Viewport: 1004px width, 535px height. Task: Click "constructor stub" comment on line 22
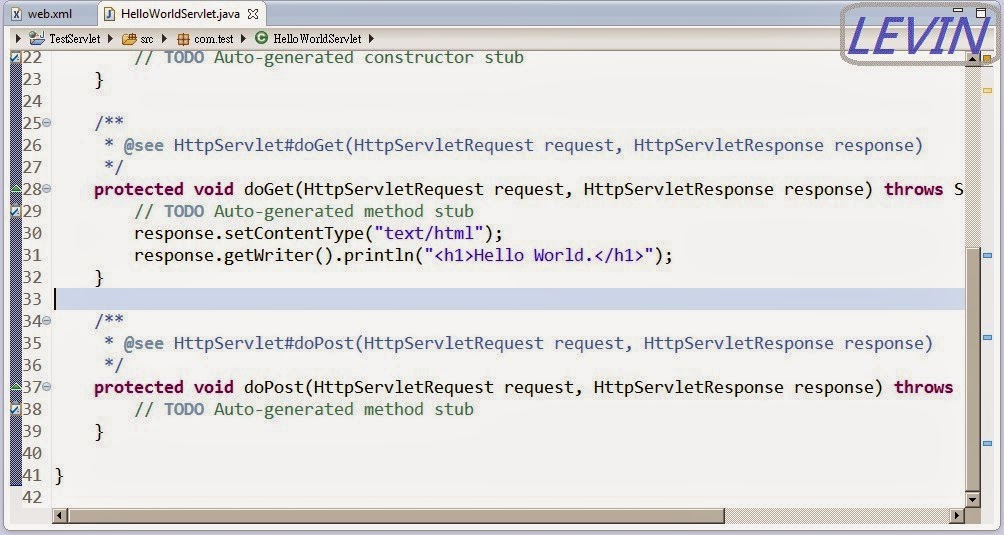point(444,57)
